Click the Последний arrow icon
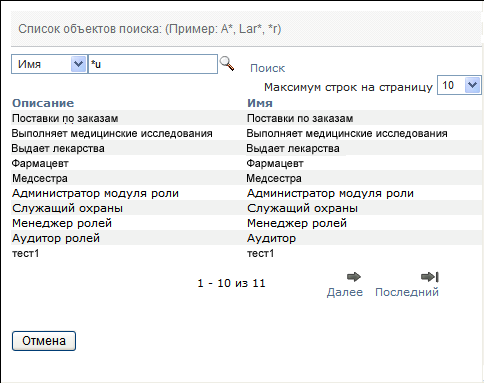Image resolution: width=484 pixels, height=383 pixels. click(x=430, y=277)
